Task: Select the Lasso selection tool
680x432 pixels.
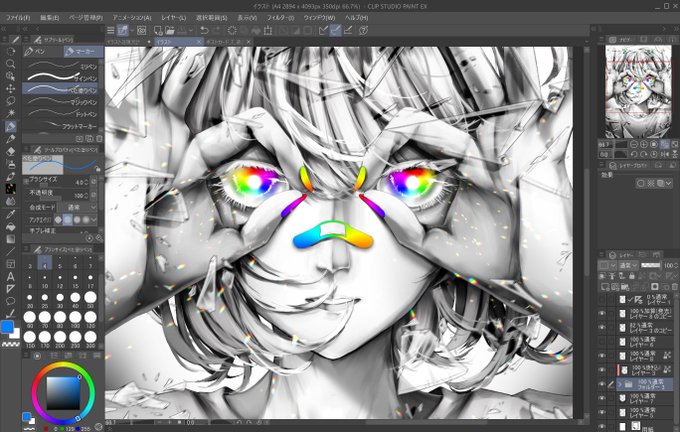Action: (x=10, y=101)
